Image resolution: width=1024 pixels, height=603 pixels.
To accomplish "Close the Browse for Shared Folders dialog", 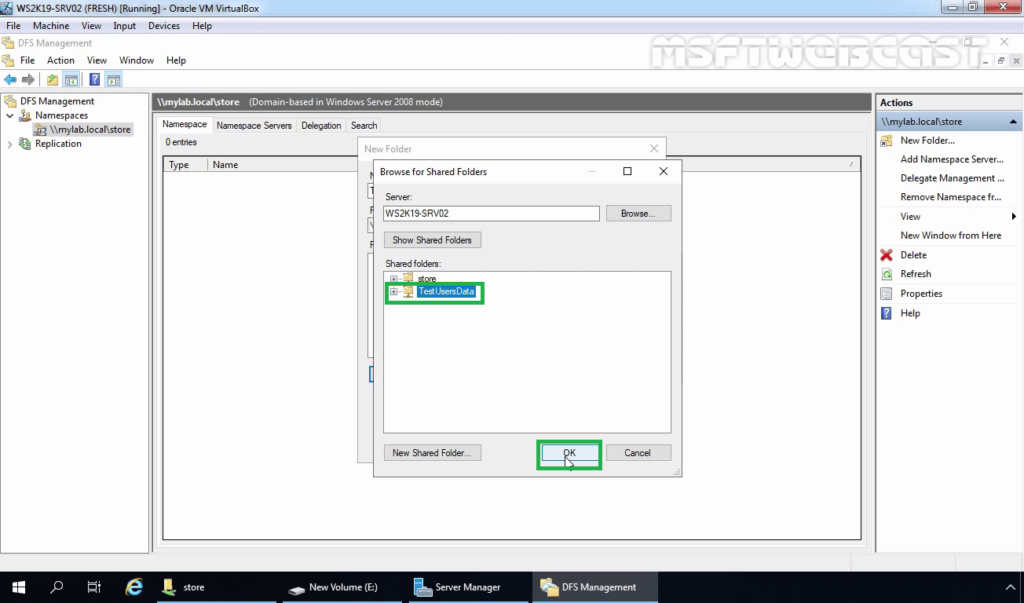I will (664, 171).
